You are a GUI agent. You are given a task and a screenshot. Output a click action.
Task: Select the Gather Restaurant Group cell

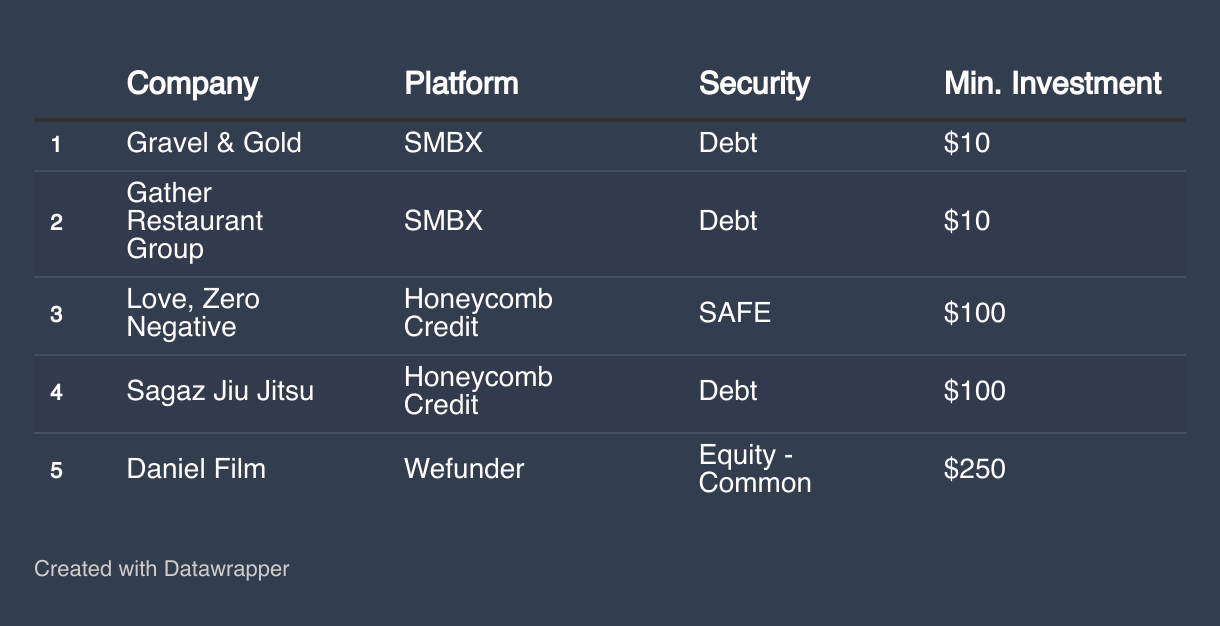click(194, 221)
